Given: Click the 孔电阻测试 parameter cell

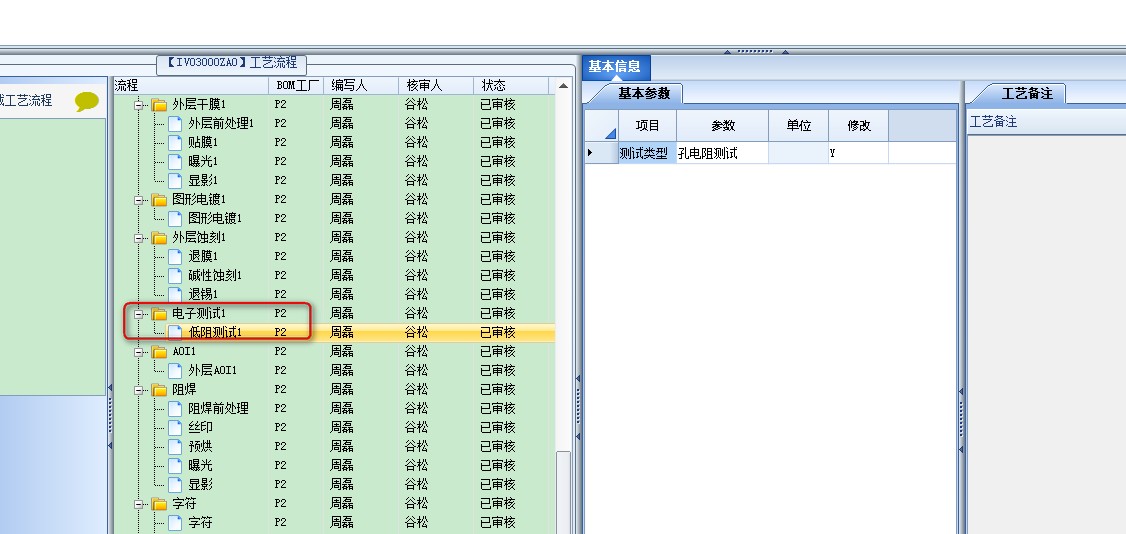Looking at the screenshot, I should 722,153.
